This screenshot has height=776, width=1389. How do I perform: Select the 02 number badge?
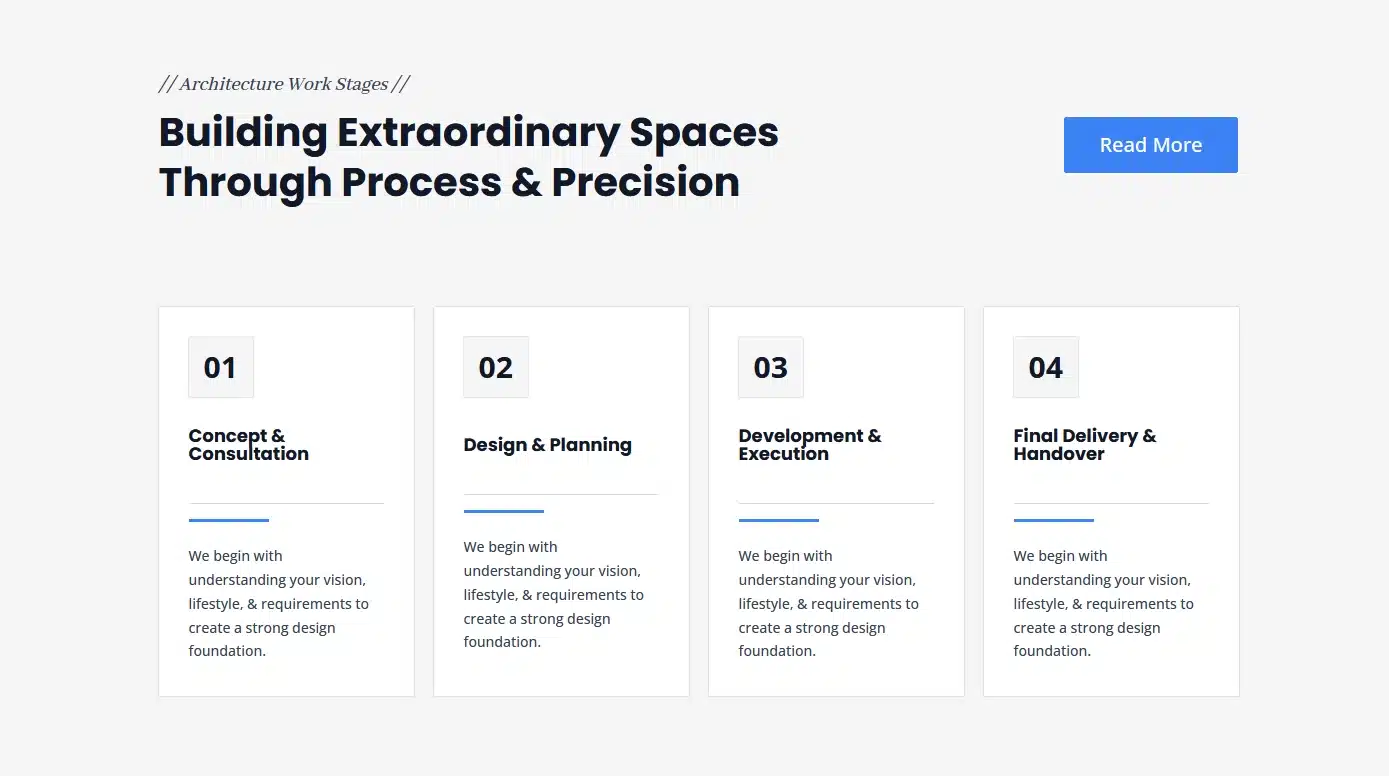coord(496,367)
